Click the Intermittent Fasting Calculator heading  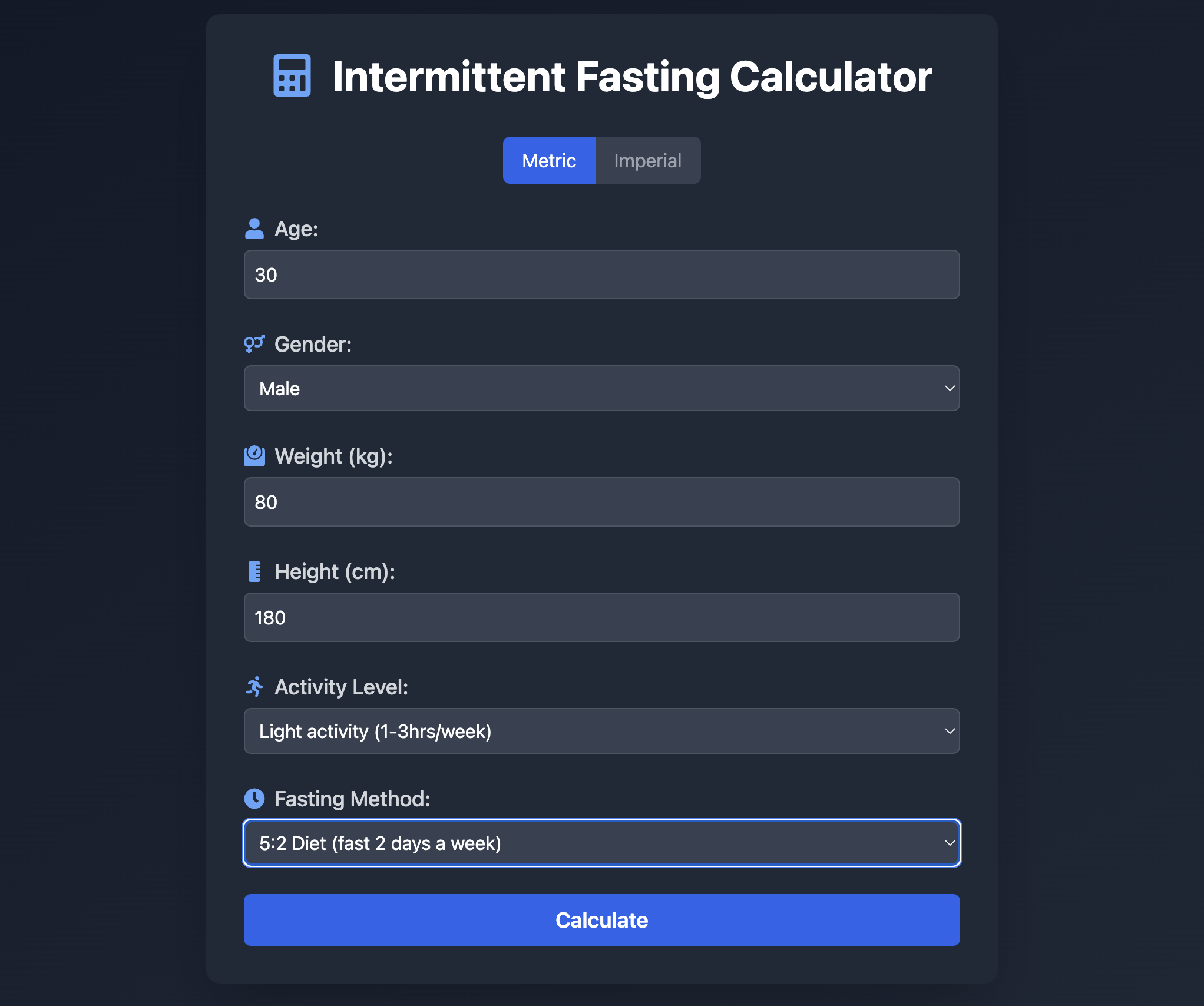(632, 77)
